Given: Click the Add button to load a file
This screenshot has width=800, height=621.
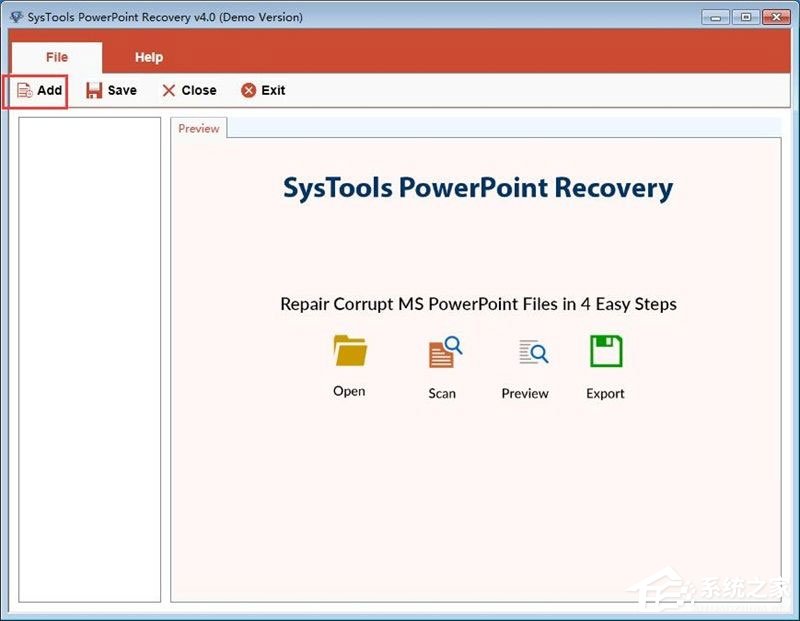Looking at the screenshot, I should (x=51, y=90).
